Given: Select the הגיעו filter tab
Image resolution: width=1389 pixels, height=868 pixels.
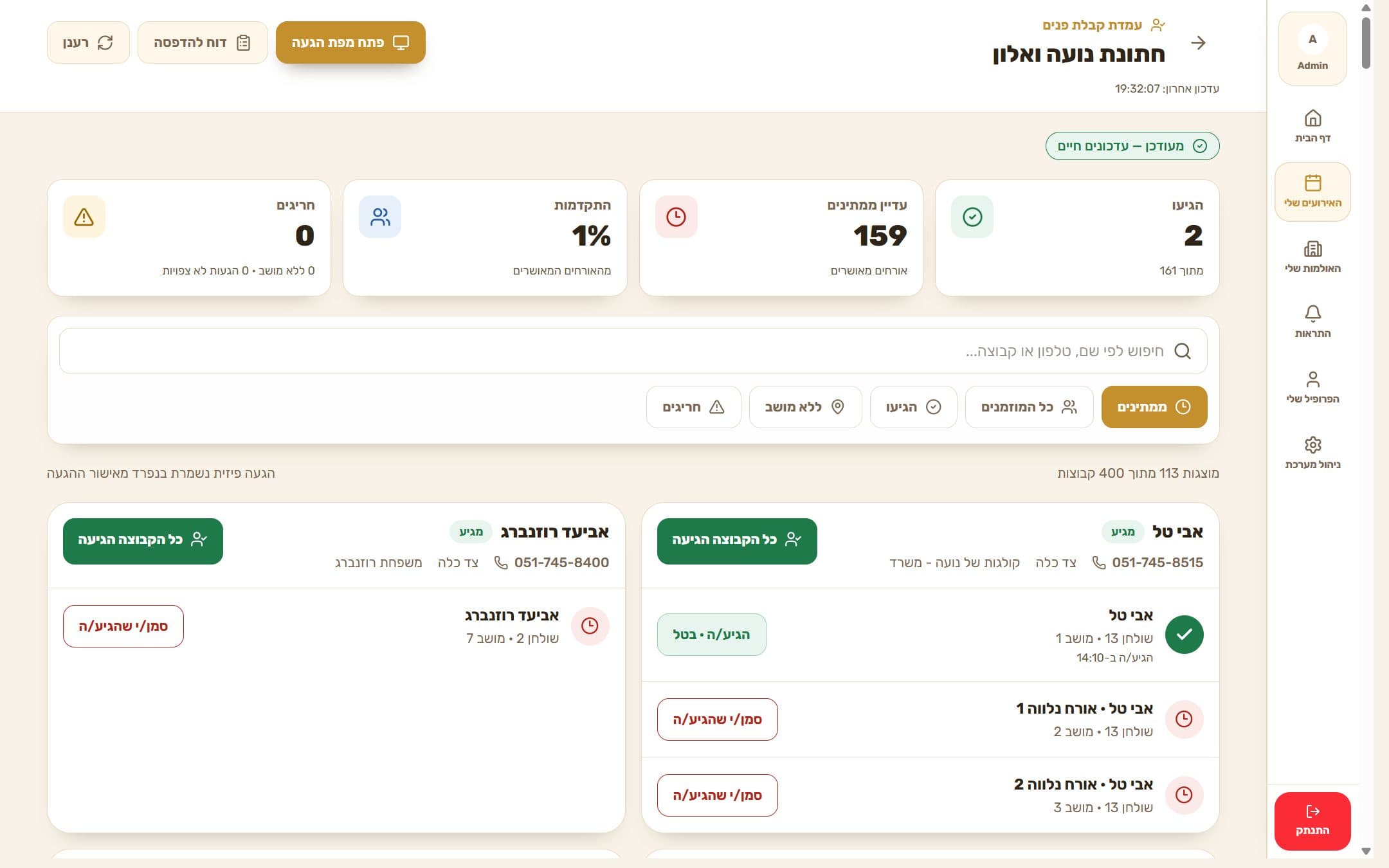Looking at the screenshot, I should pos(913,407).
